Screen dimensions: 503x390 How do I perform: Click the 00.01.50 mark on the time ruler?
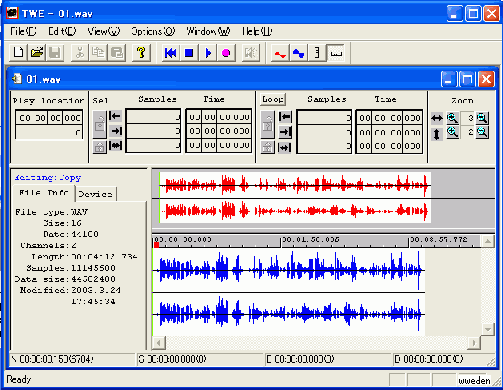(311, 239)
